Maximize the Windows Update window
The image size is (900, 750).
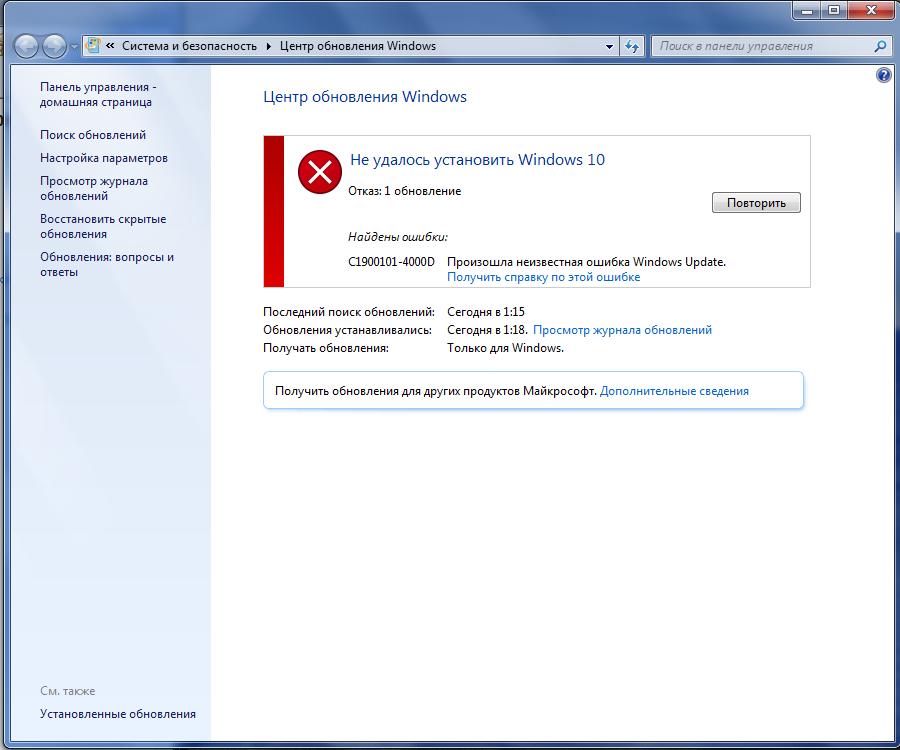(833, 10)
